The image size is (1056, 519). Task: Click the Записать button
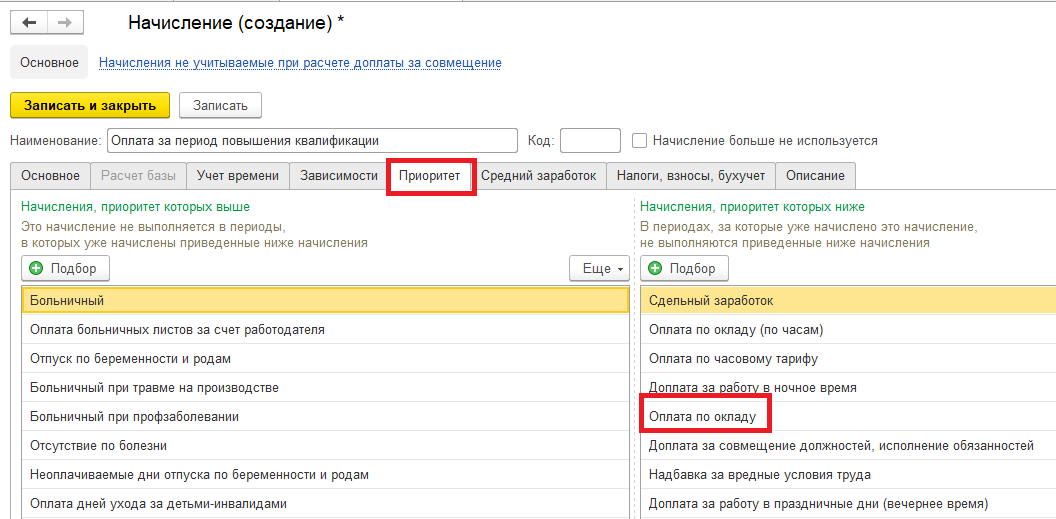coord(220,106)
